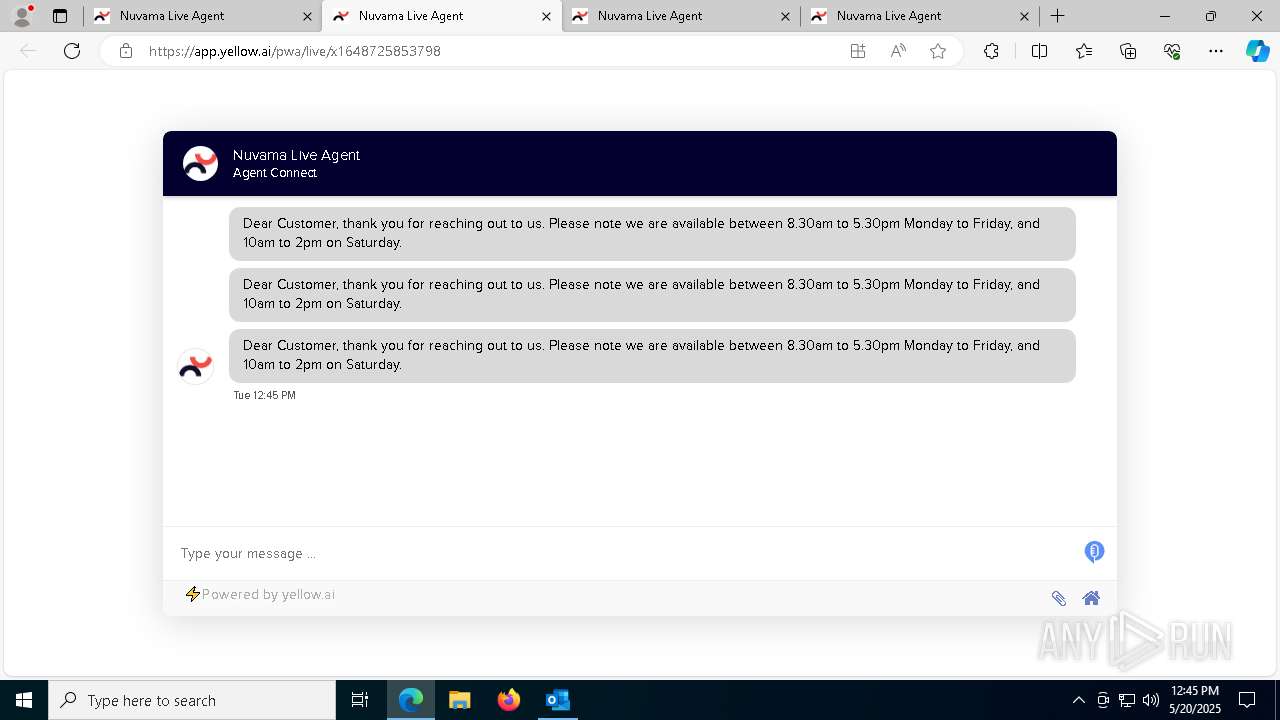Image resolution: width=1280 pixels, height=720 pixels.
Task: Open the notification center icon
Action: [1247, 700]
